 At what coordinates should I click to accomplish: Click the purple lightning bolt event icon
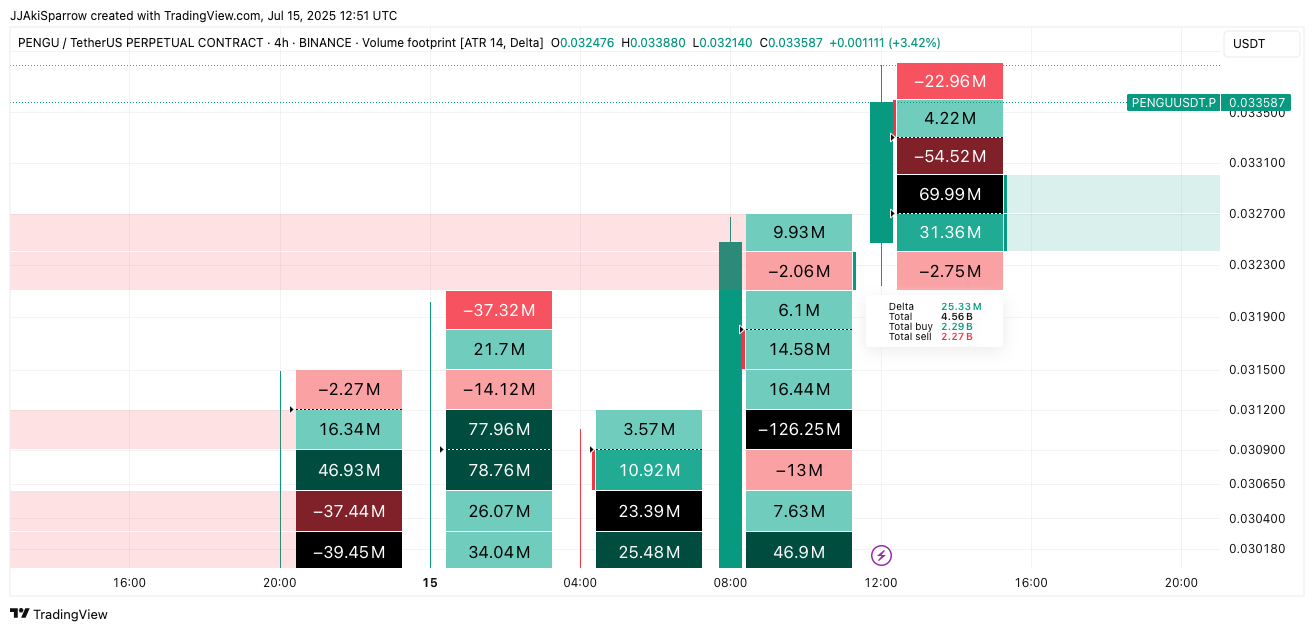point(881,555)
